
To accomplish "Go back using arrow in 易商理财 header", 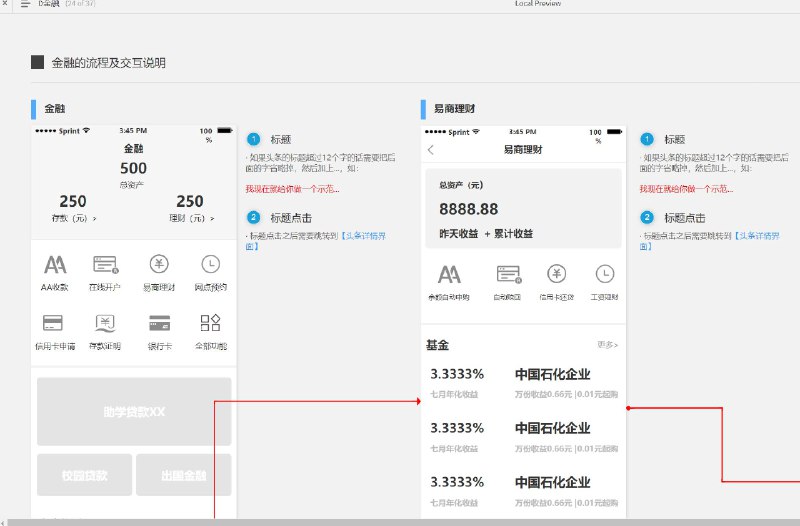I will pos(431,150).
